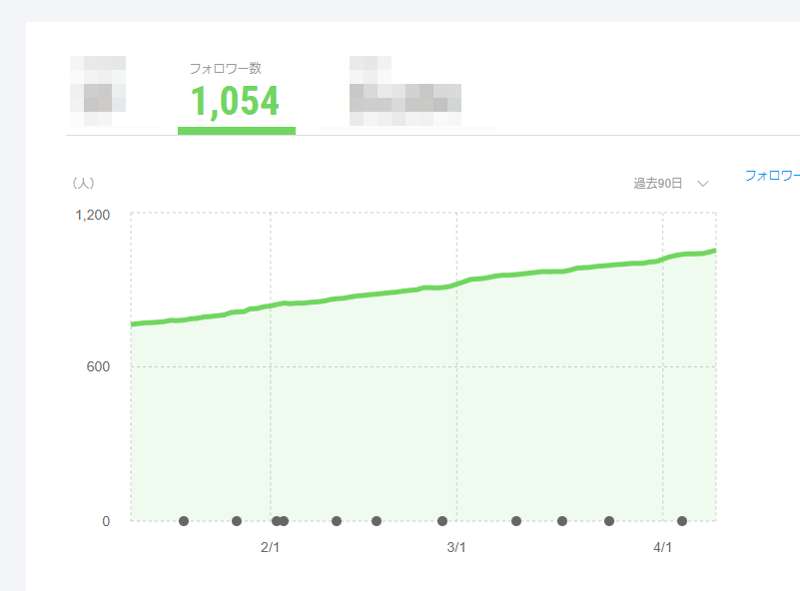
Task: Click the 1,054 follower count
Action: pyautogui.click(x=235, y=101)
